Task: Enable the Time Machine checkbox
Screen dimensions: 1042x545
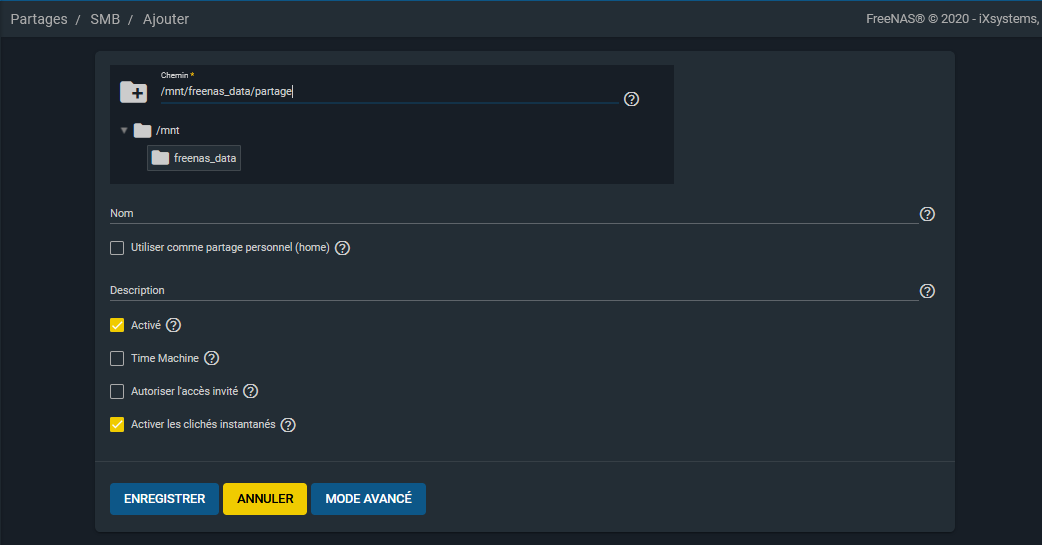Action: (117, 358)
